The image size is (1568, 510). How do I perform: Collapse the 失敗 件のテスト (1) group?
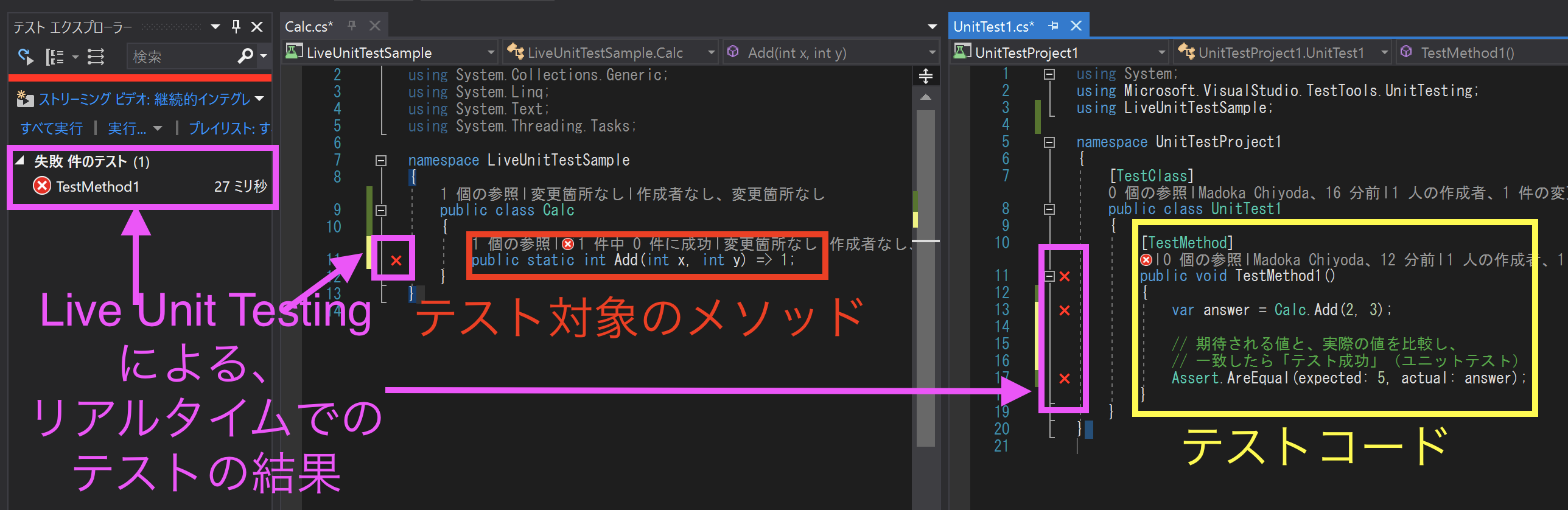pos(20,161)
